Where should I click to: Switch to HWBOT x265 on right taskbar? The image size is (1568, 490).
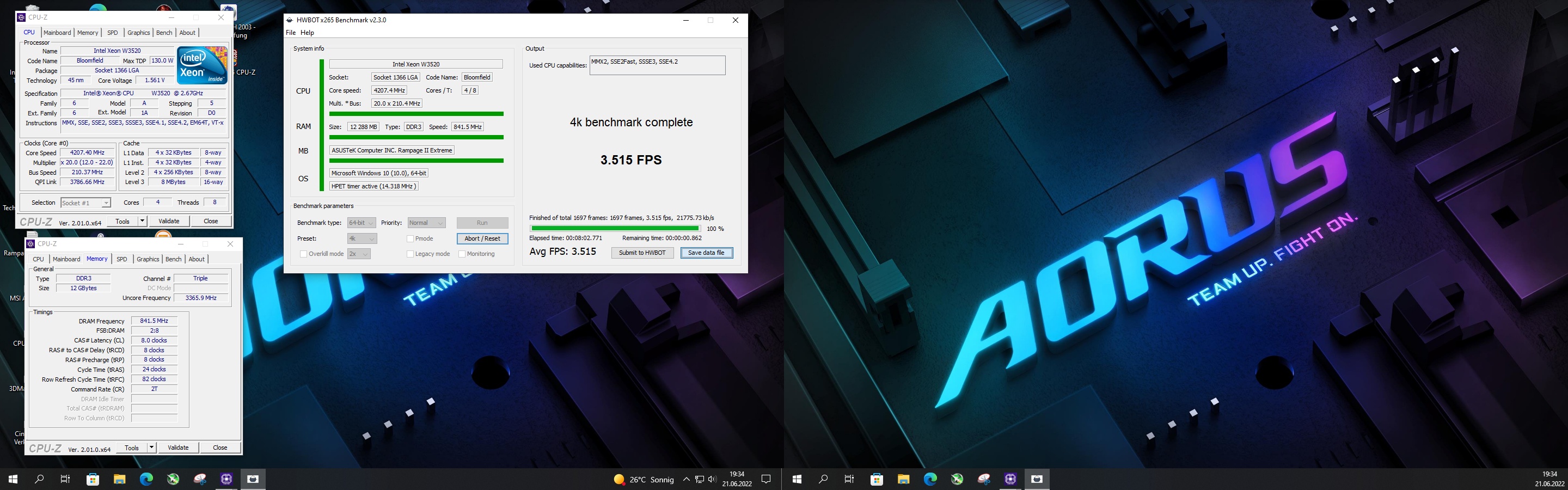point(1037,479)
